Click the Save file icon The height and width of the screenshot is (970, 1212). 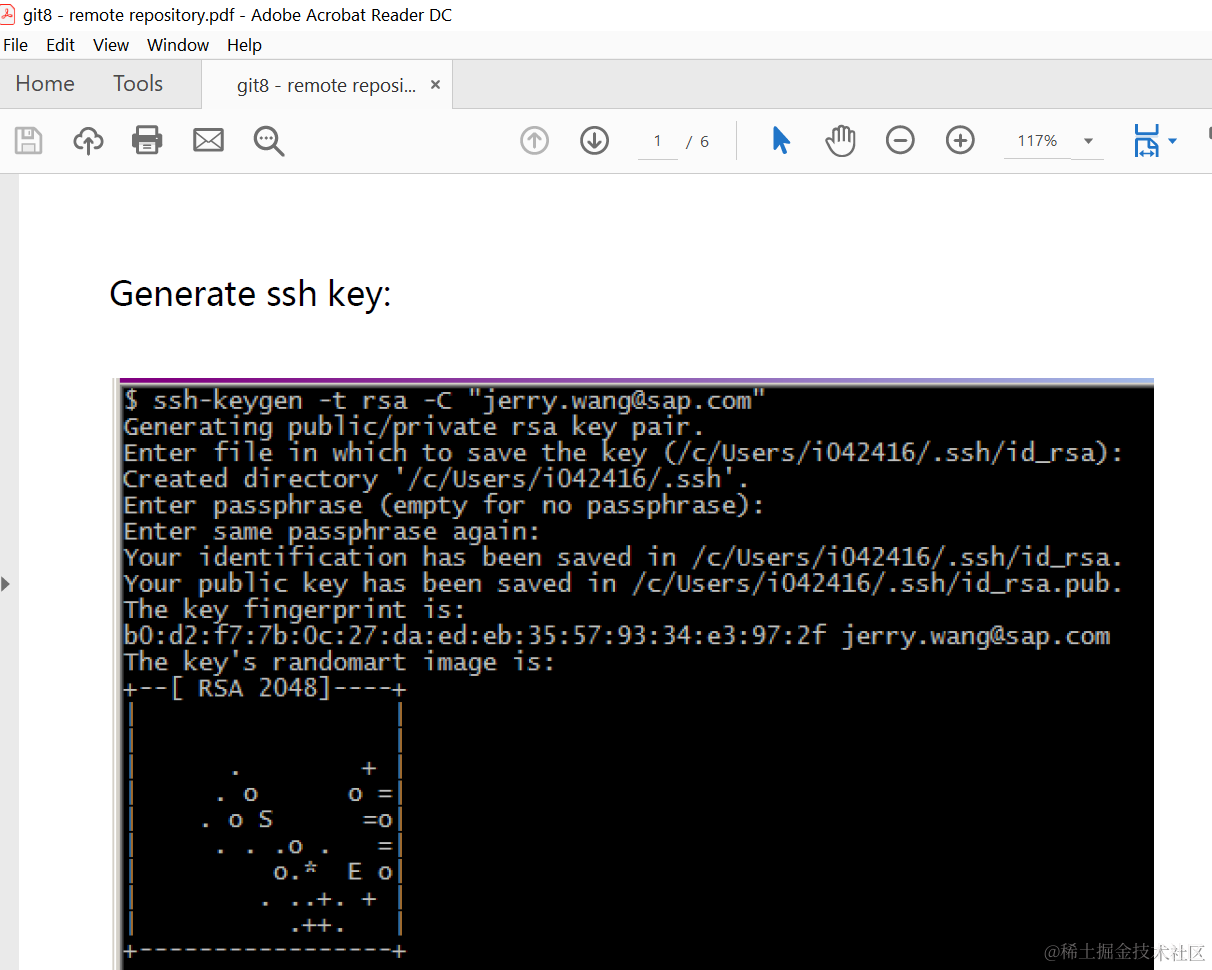click(x=28, y=141)
